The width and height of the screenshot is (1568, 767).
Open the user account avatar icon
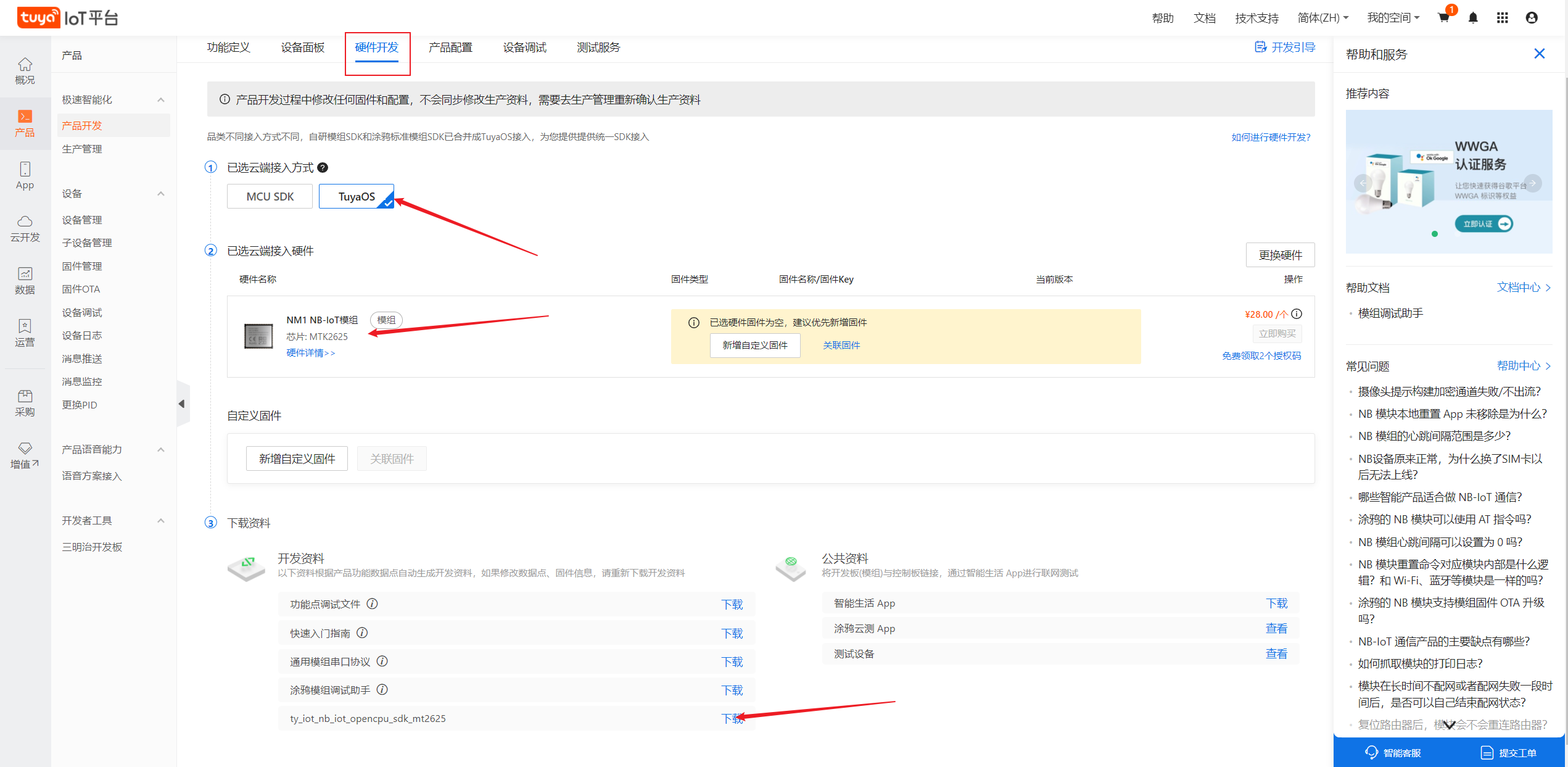[x=1532, y=18]
